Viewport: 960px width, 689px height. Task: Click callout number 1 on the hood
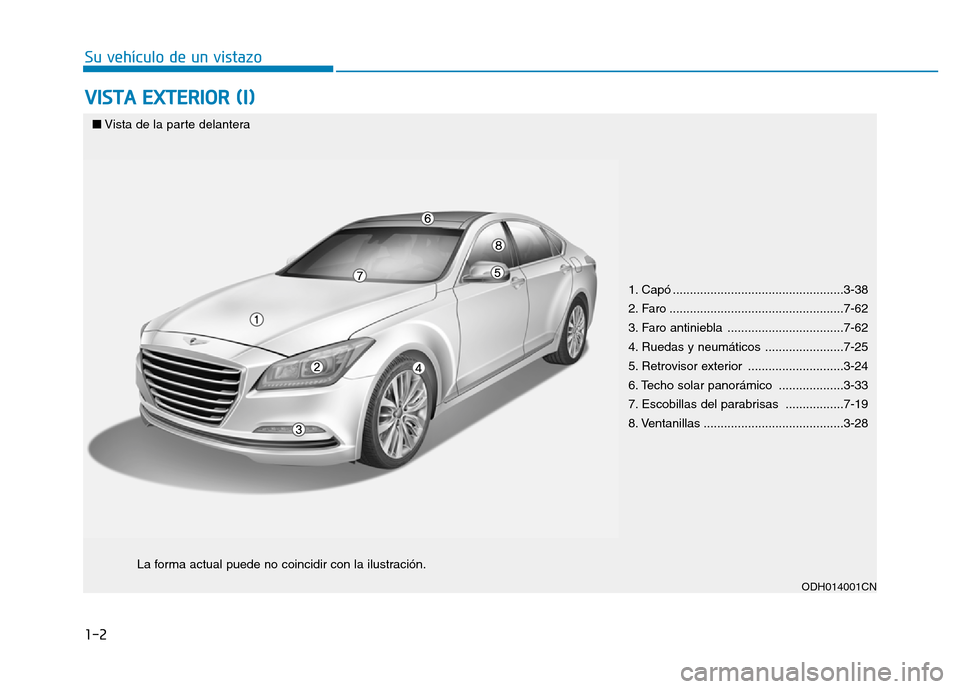point(257,319)
